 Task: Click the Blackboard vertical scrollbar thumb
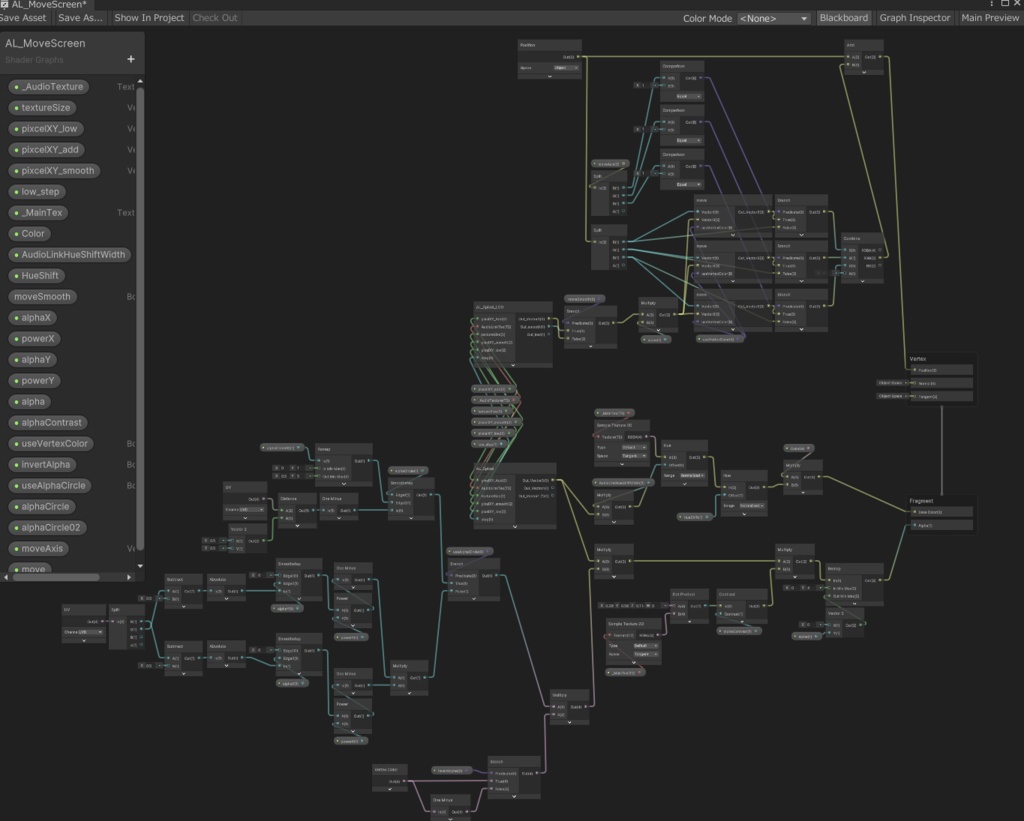click(x=140, y=317)
